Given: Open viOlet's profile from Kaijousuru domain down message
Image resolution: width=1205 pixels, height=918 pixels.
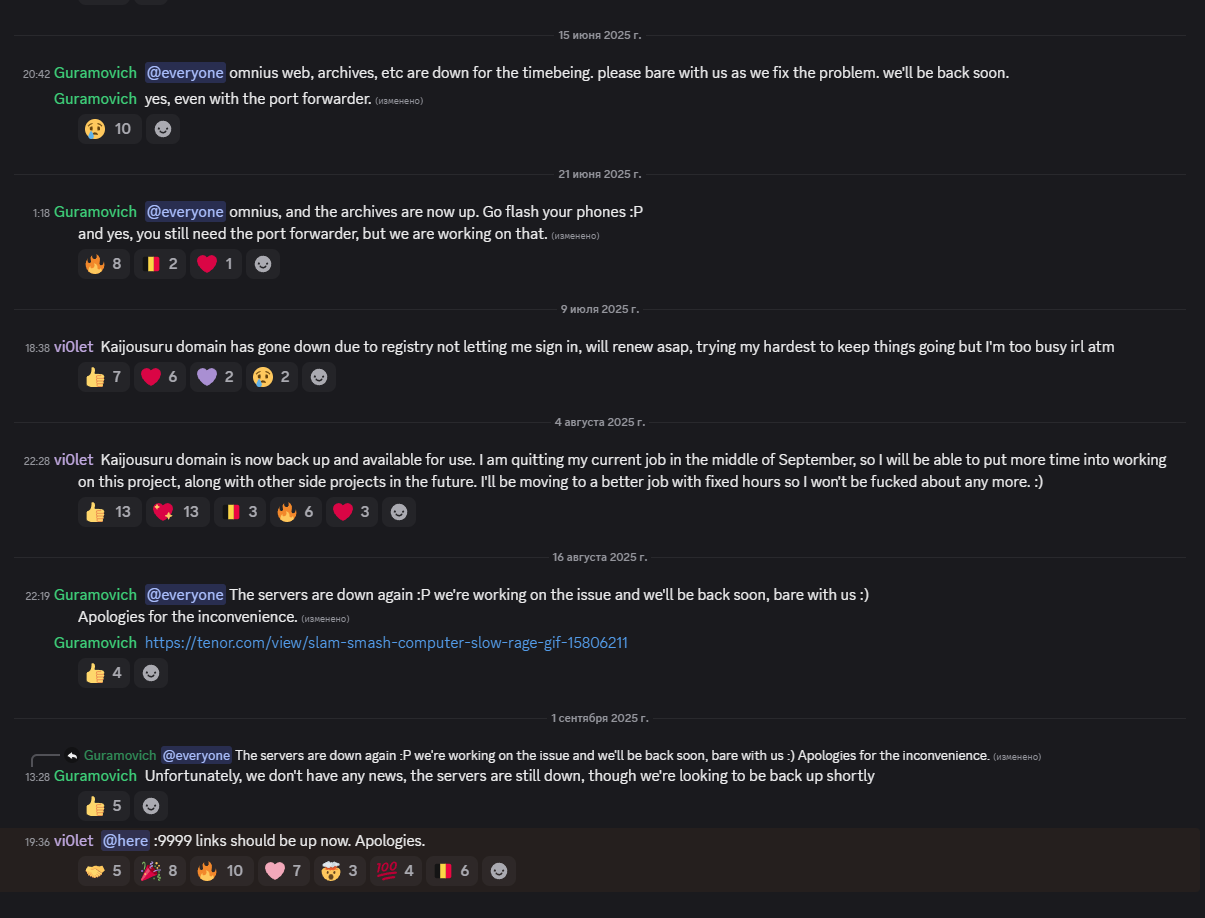Looking at the screenshot, I should [x=74, y=346].
